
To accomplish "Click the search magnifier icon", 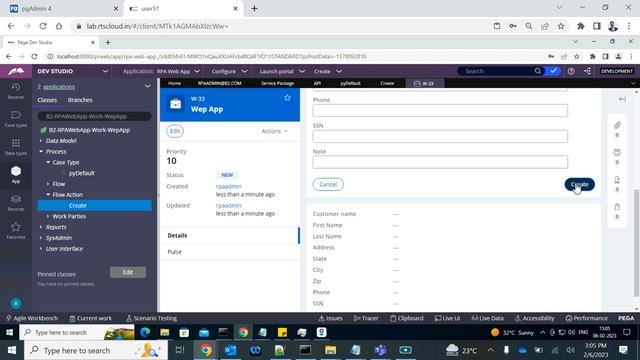I will (538, 71).
